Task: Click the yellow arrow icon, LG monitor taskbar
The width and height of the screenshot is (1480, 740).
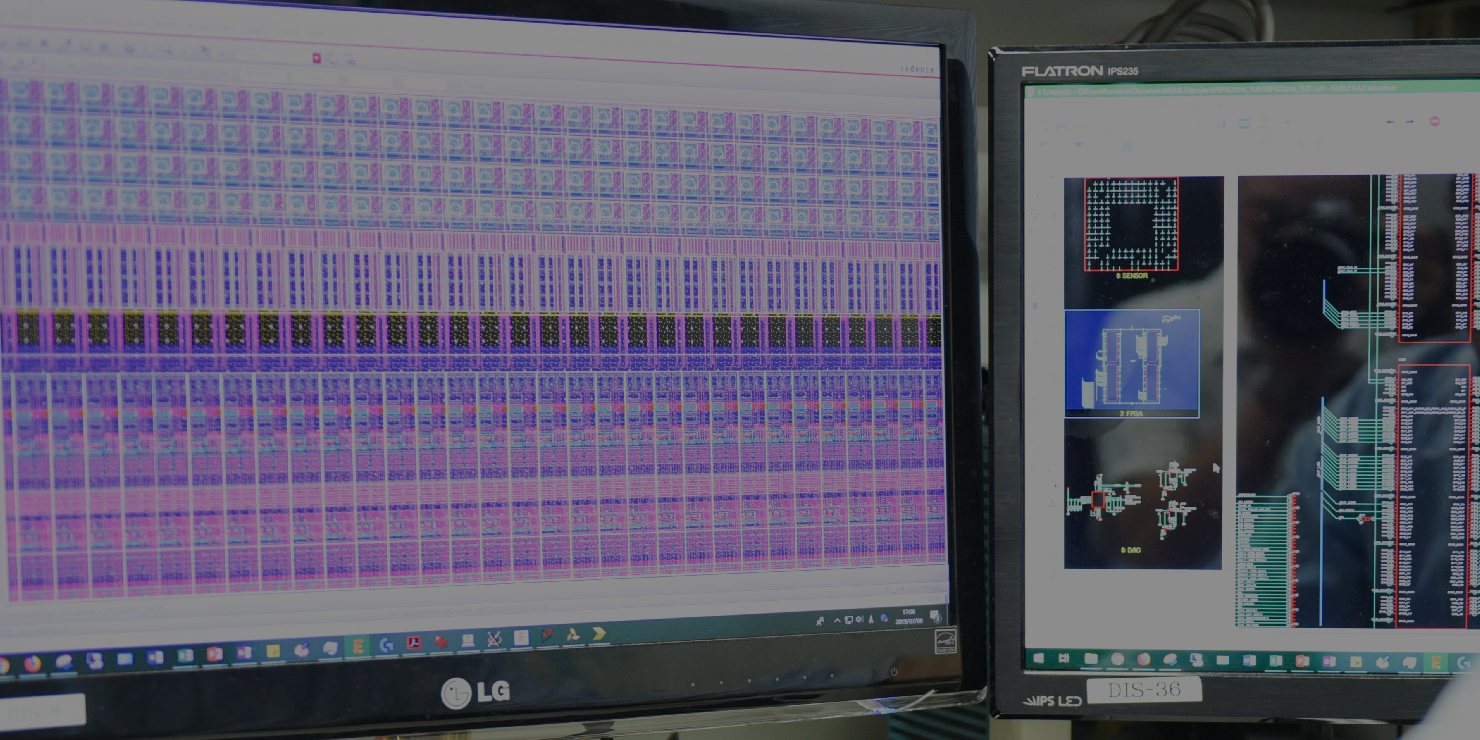Action: click(x=599, y=633)
